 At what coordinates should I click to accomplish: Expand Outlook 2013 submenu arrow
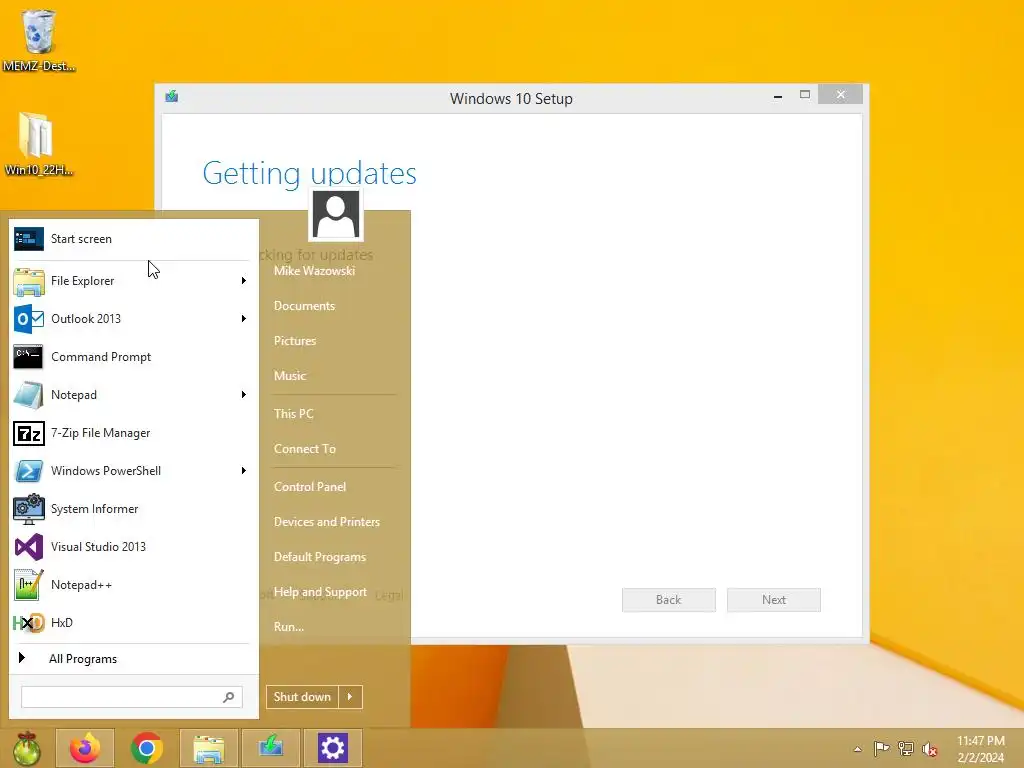244,319
